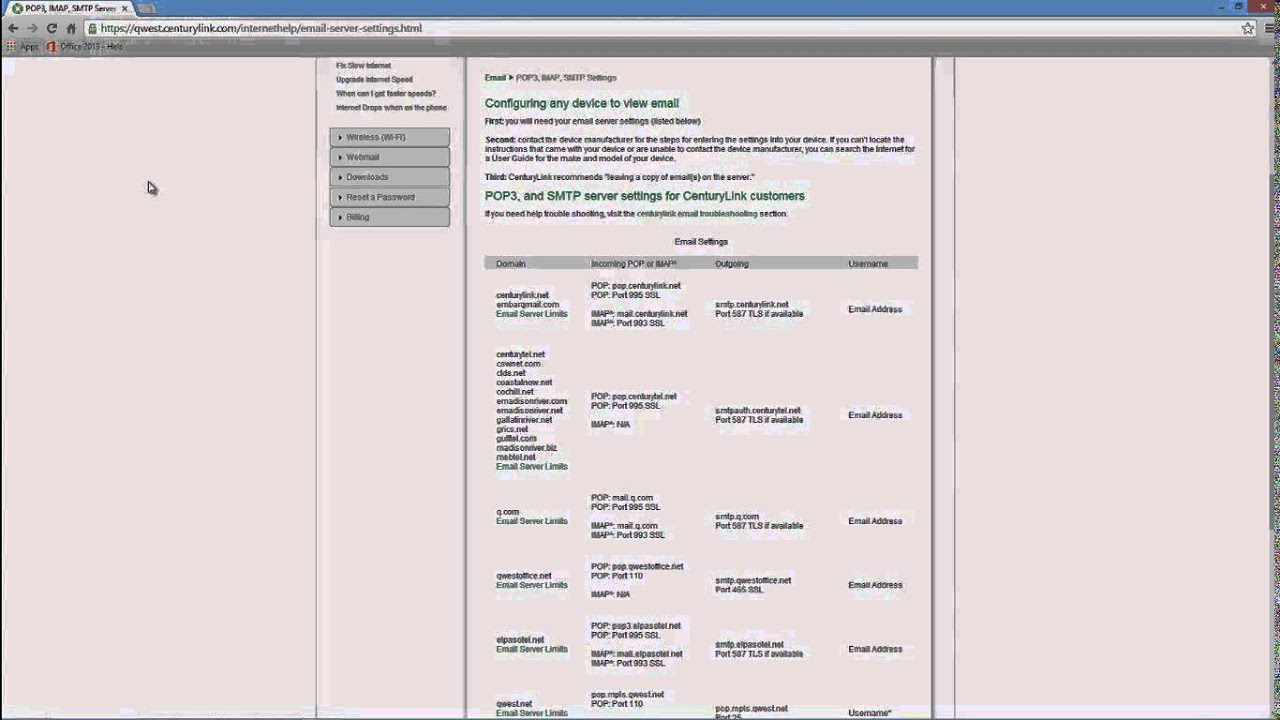This screenshot has width=1280, height=720.
Task: Click the 'coastalnow.net' domain text
Action: point(524,383)
